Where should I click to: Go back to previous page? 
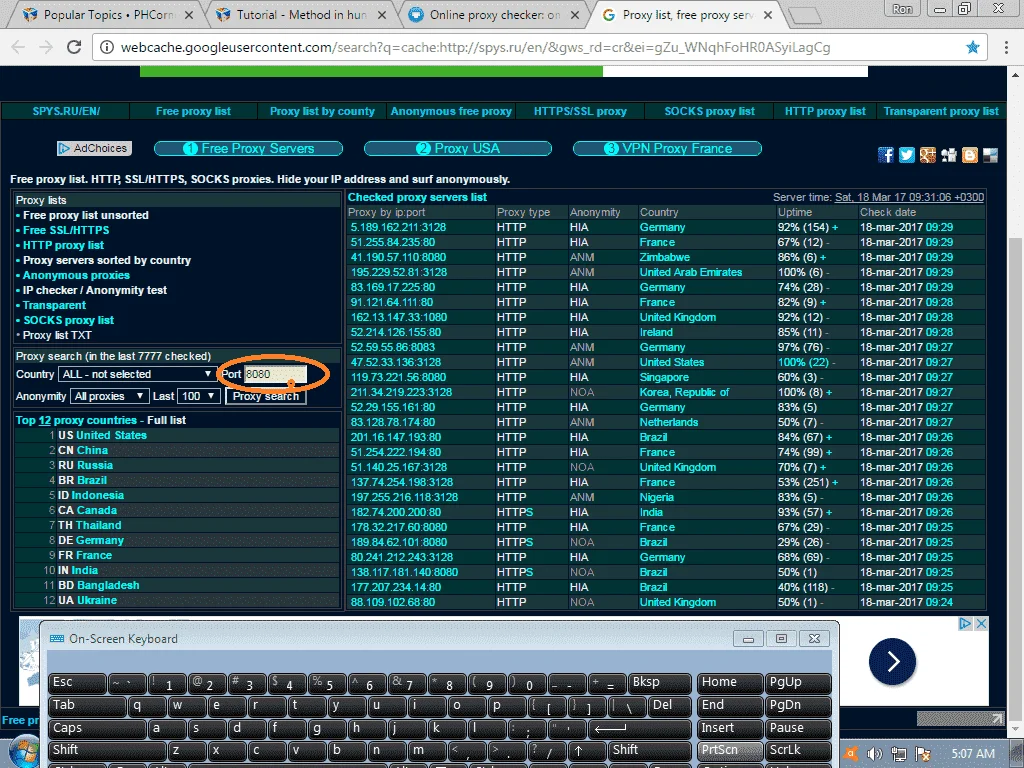coord(18,47)
